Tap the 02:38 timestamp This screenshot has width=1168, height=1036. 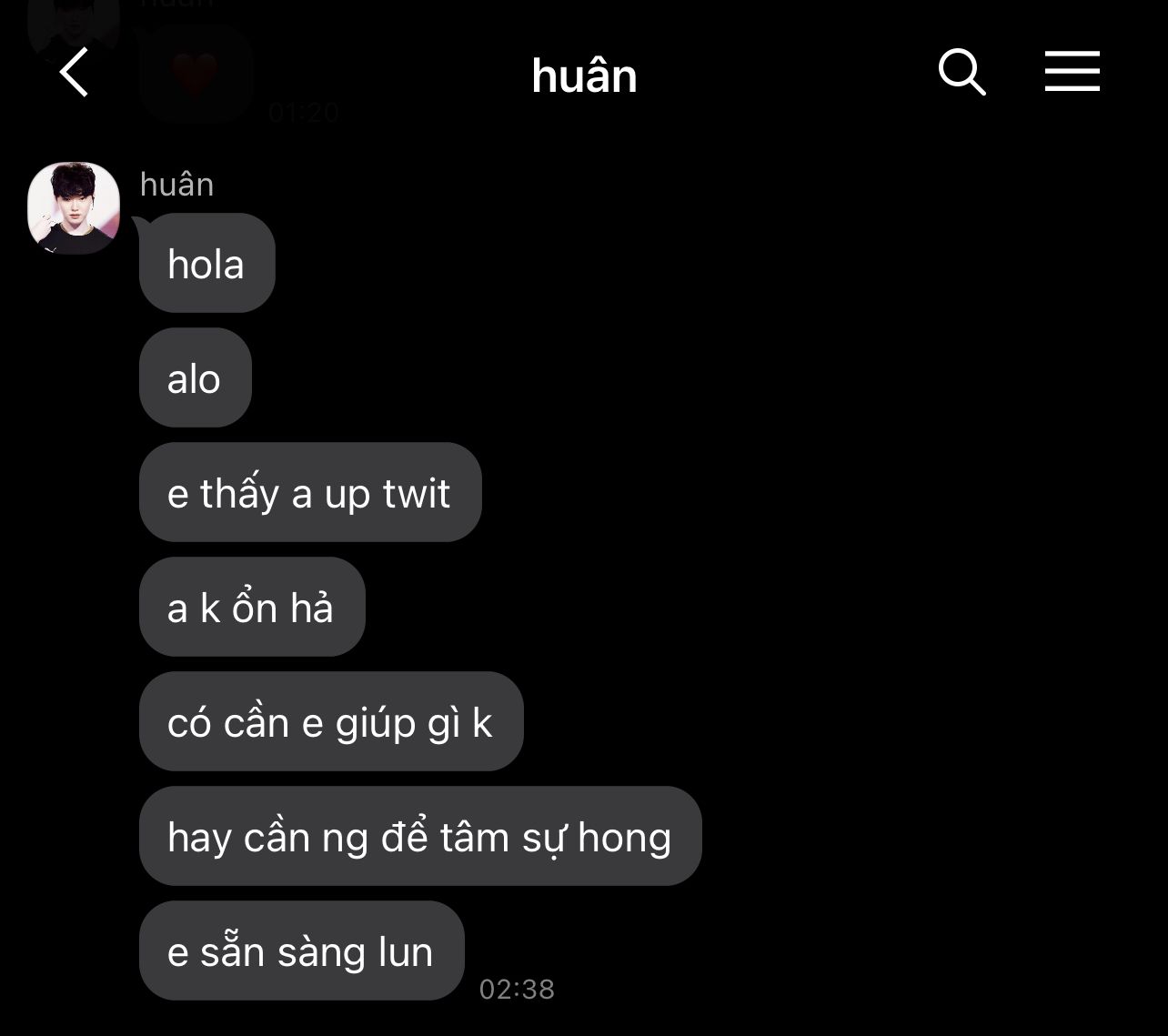point(517,989)
